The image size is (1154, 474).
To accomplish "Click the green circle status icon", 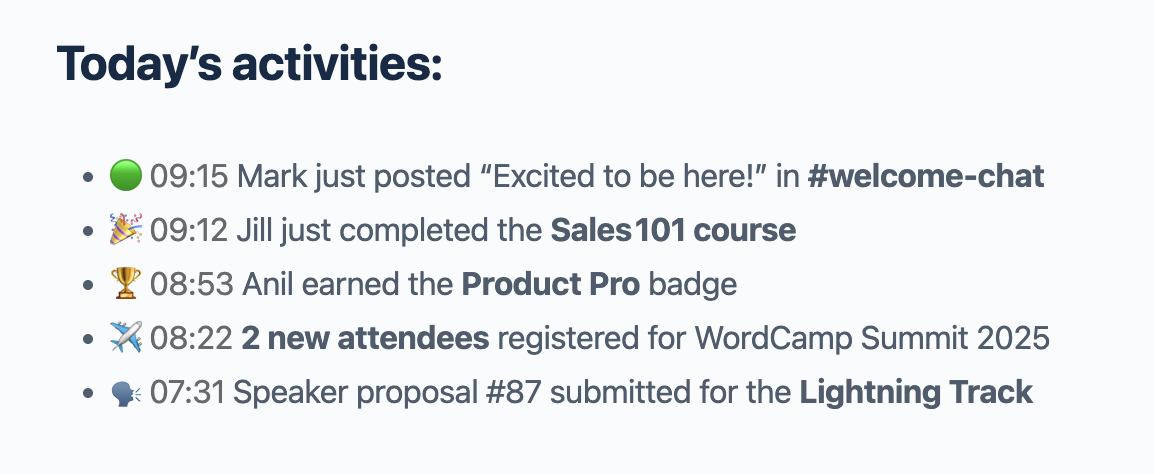I will [x=126, y=177].
